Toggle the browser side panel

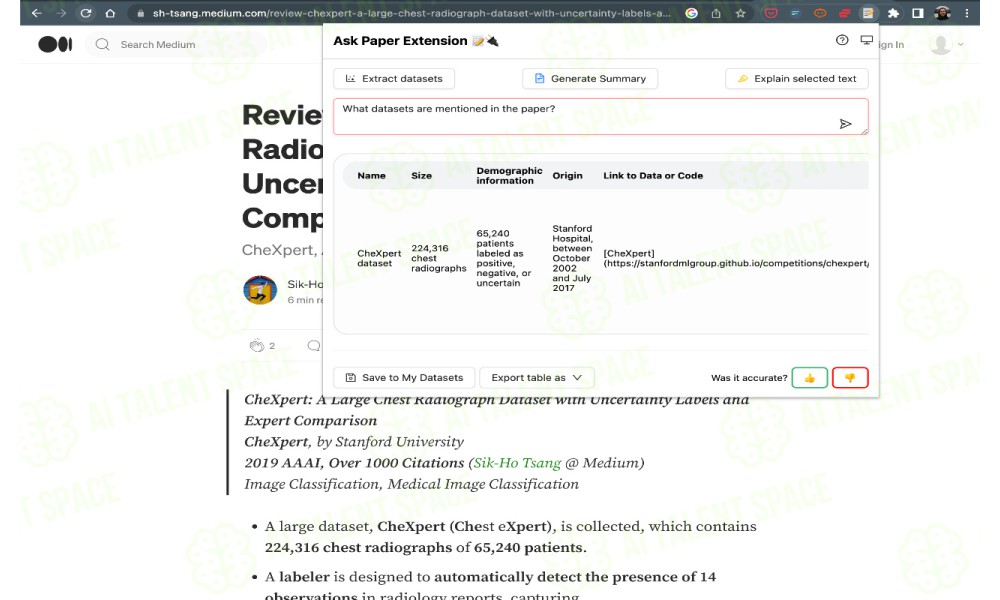[918, 13]
